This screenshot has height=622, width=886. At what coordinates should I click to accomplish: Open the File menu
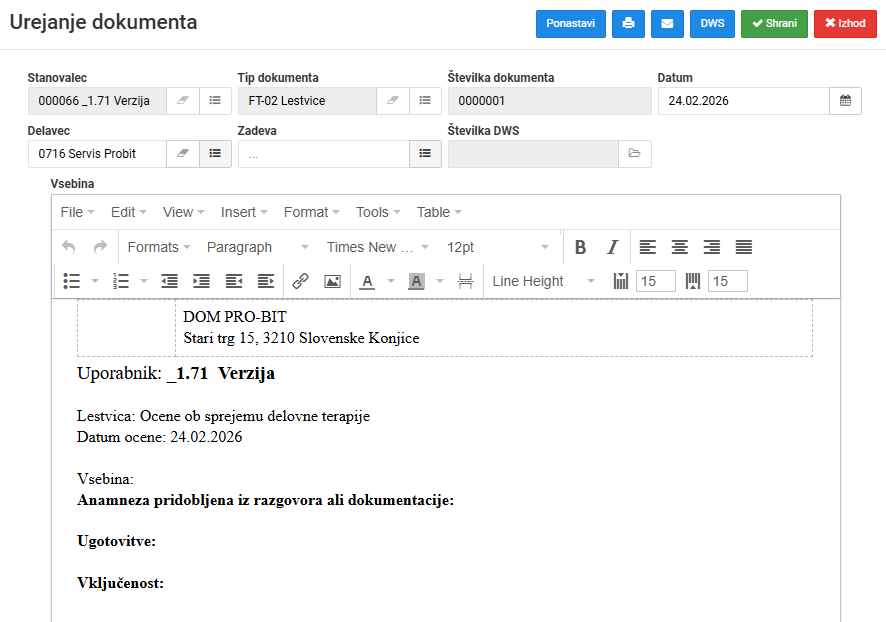77,212
